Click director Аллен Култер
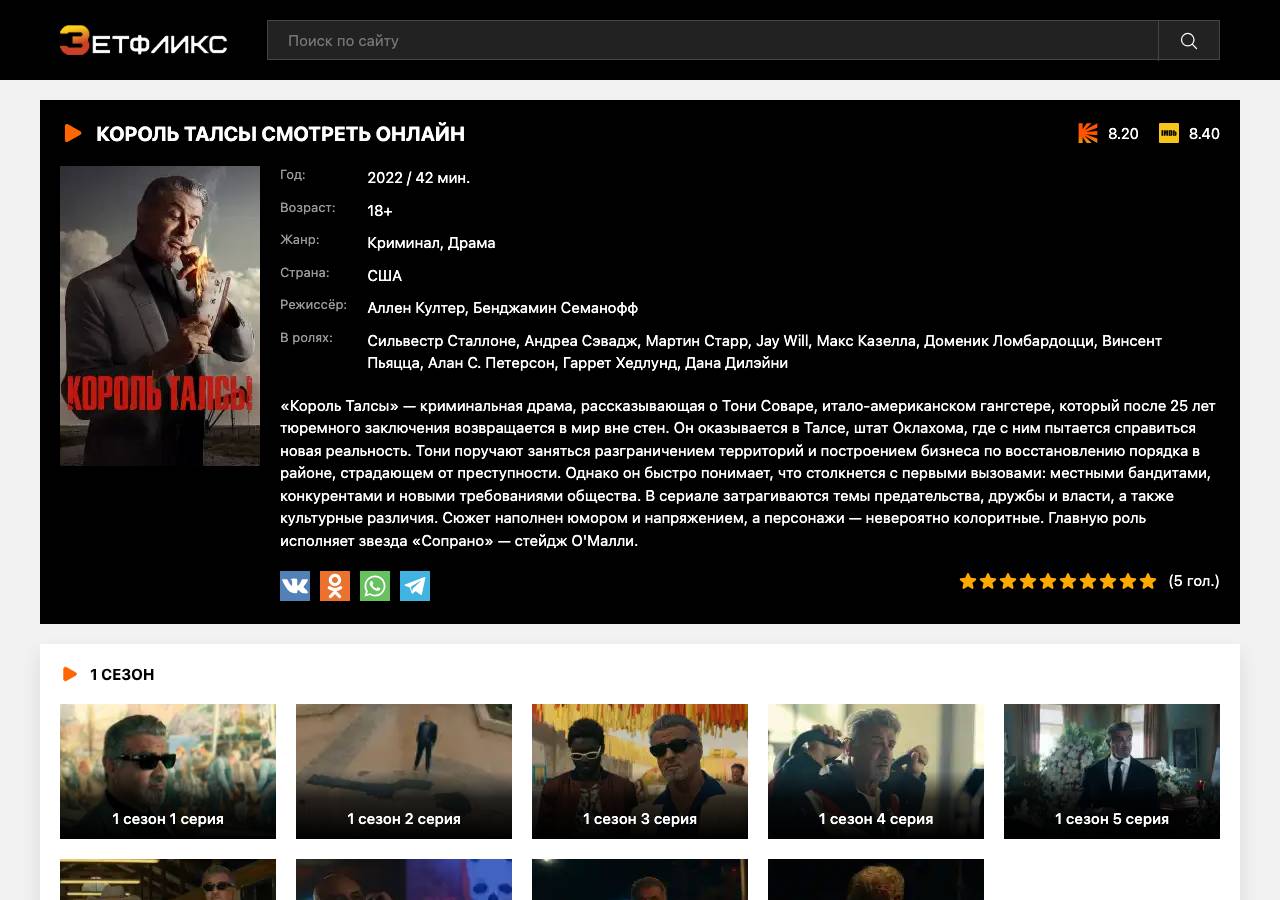This screenshot has height=900, width=1280. click(x=416, y=308)
